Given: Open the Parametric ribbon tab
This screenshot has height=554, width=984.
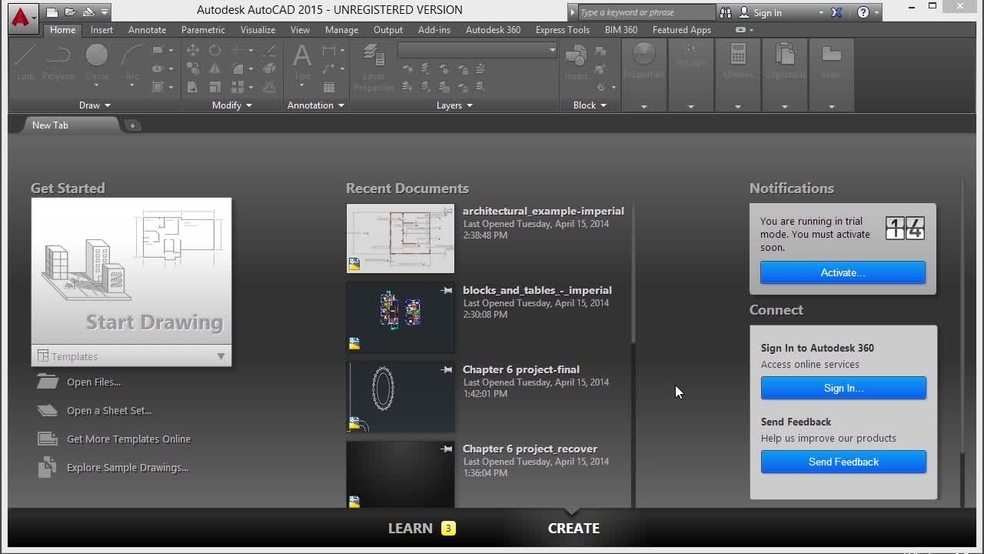Looking at the screenshot, I should point(203,29).
